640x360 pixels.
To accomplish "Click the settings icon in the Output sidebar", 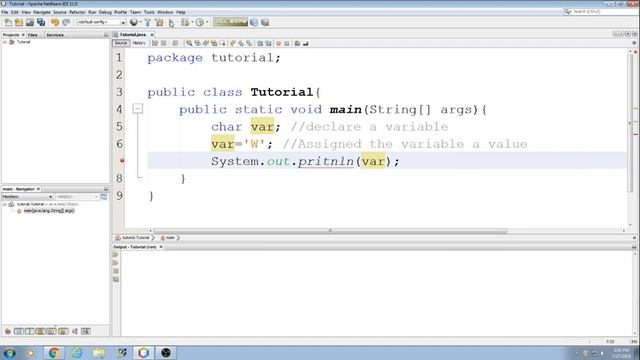I will tap(116, 280).
